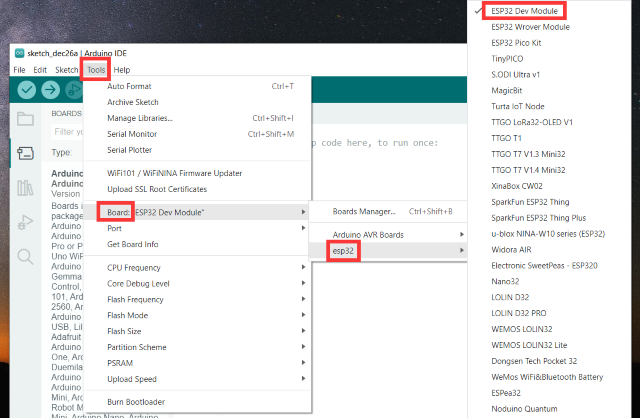
Task: Select TTGO T7 V1.3 Mini32 board
Action: [549, 154]
